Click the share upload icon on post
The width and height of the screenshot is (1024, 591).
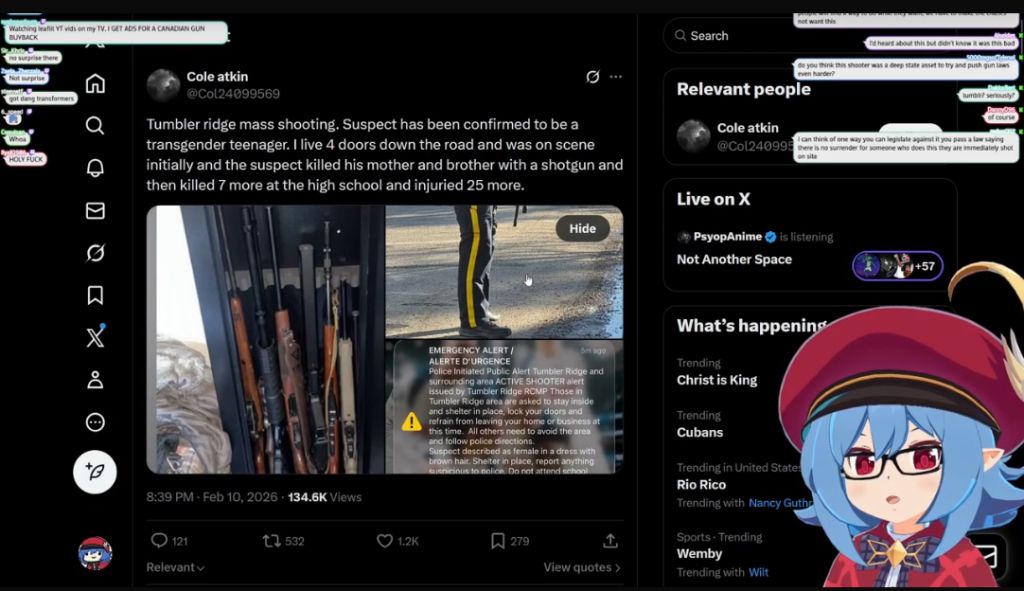(x=610, y=541)
